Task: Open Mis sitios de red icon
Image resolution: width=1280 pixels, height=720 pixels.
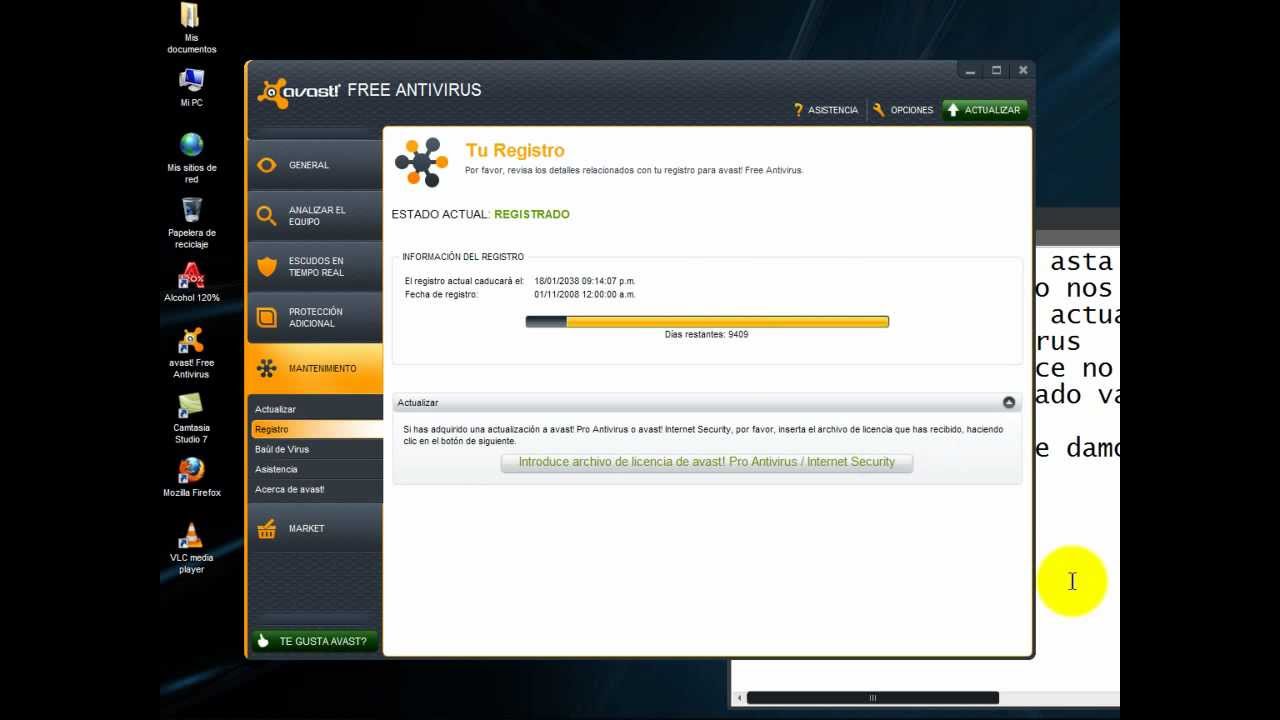Action: 191,157
